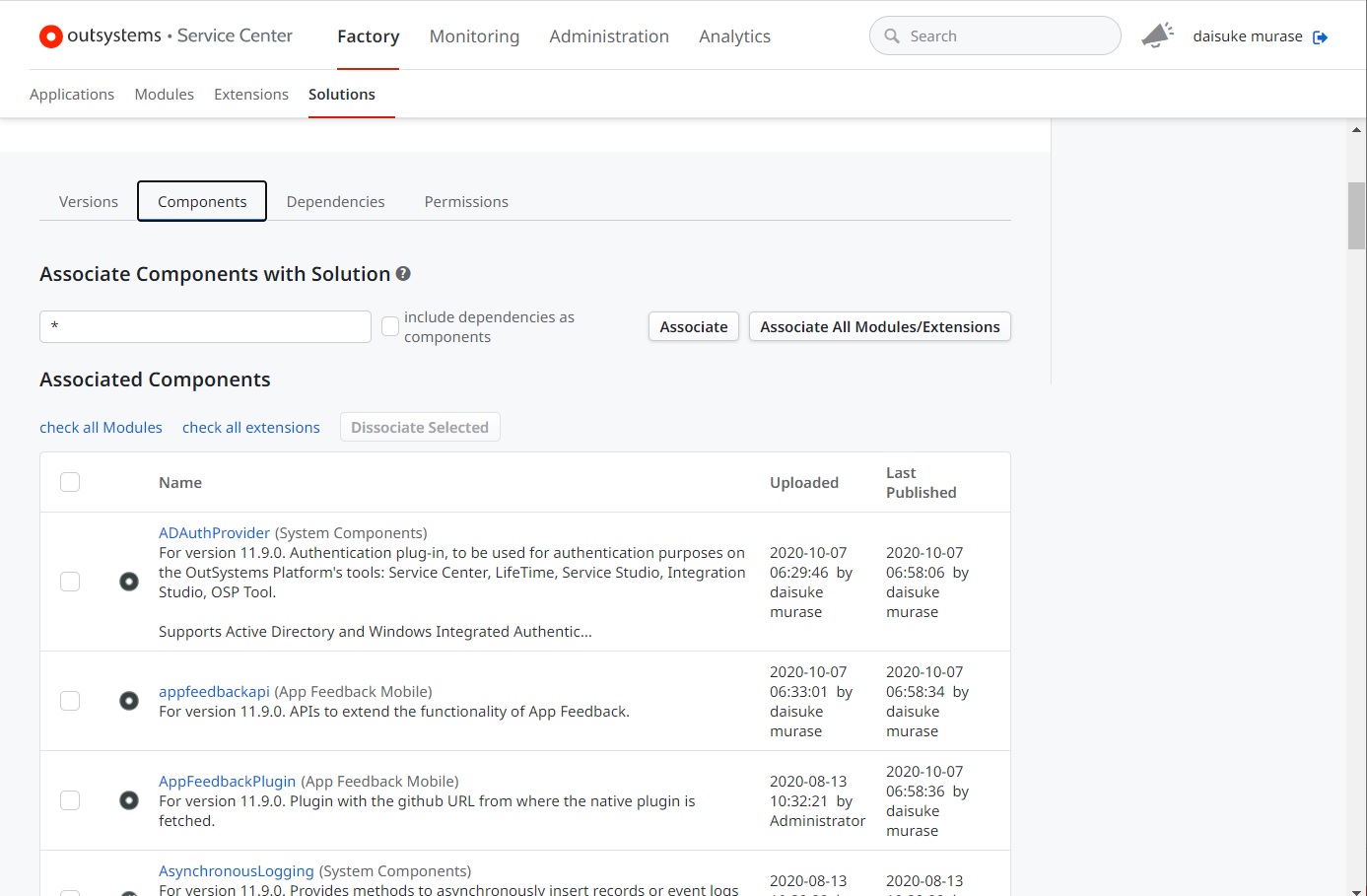Click the help icon beside Associate Components heading
This screenshot has width=1367, height=896.
tap(403, 274)
